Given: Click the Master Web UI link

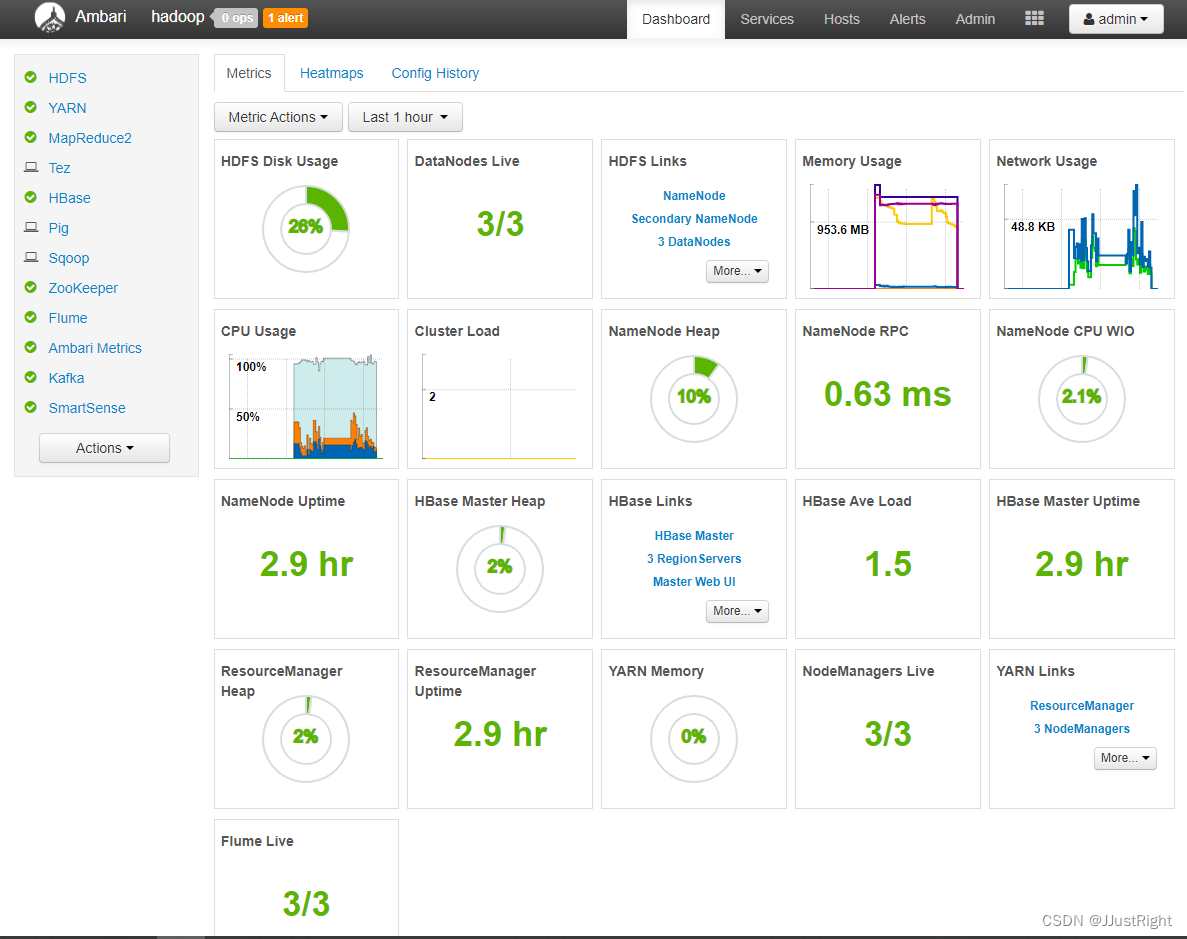Looking at the screenshot, I should tap(694, 582).
